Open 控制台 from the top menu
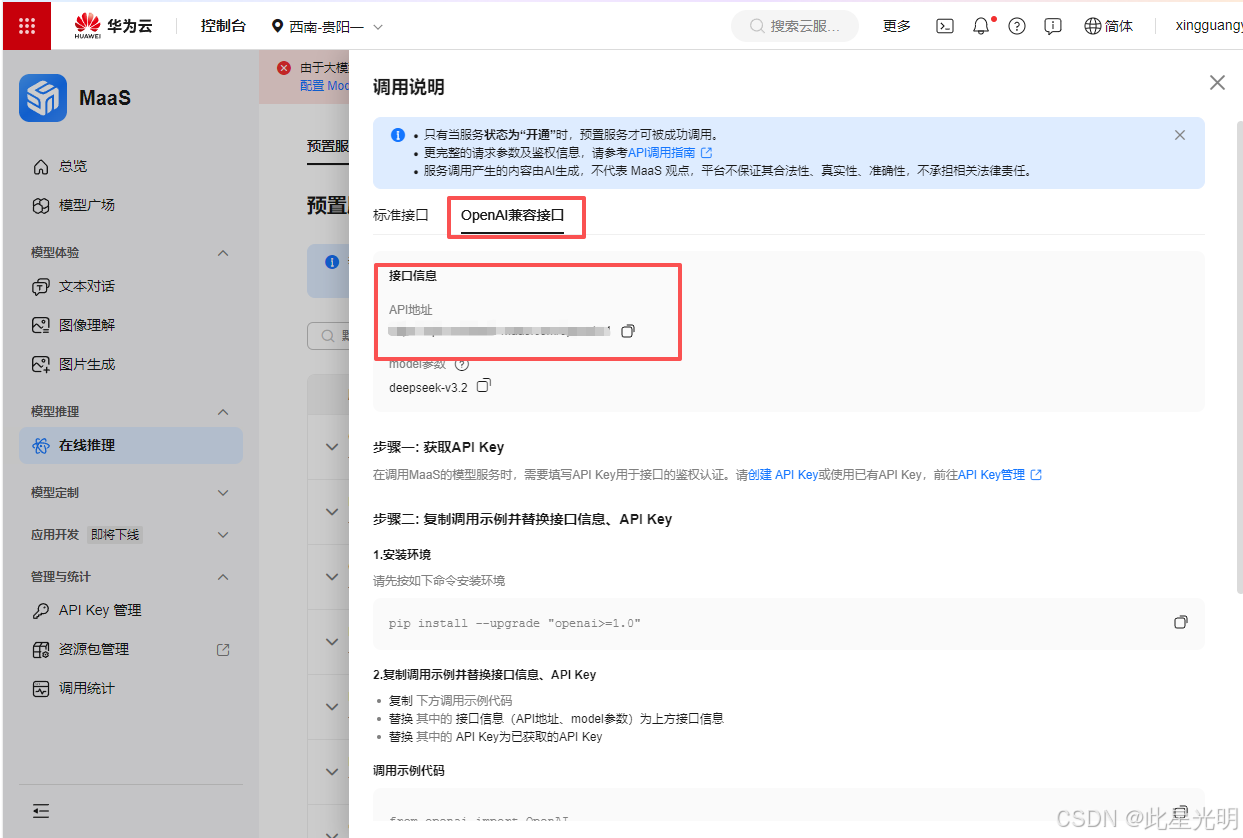The height and width of the screenshot is (838, 1243). point(223,26)
